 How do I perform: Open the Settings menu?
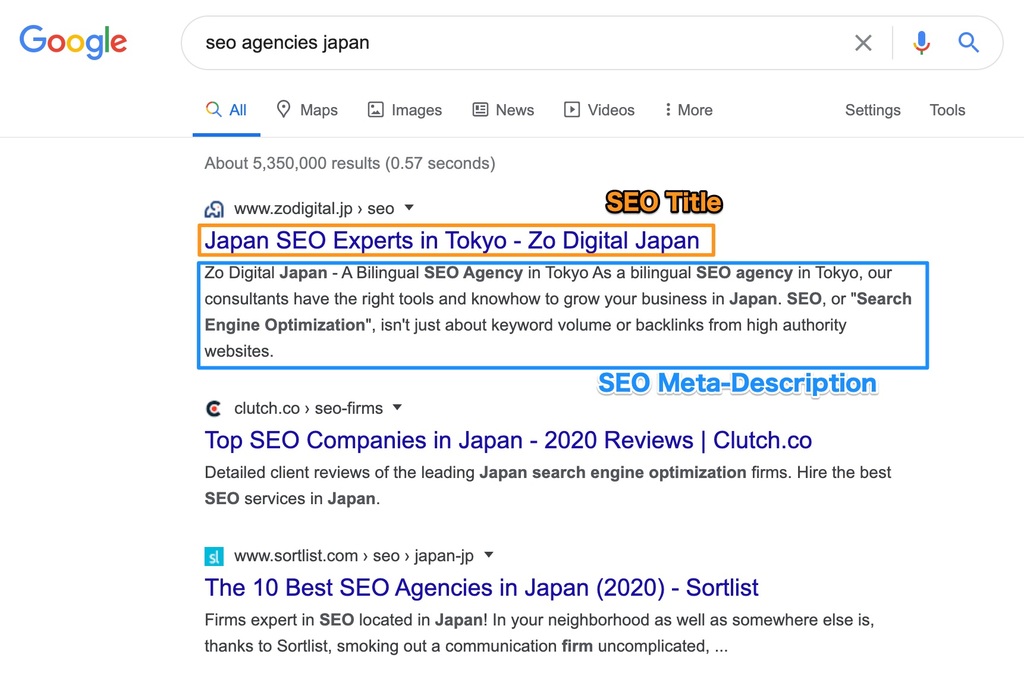[x=871, y=110]
